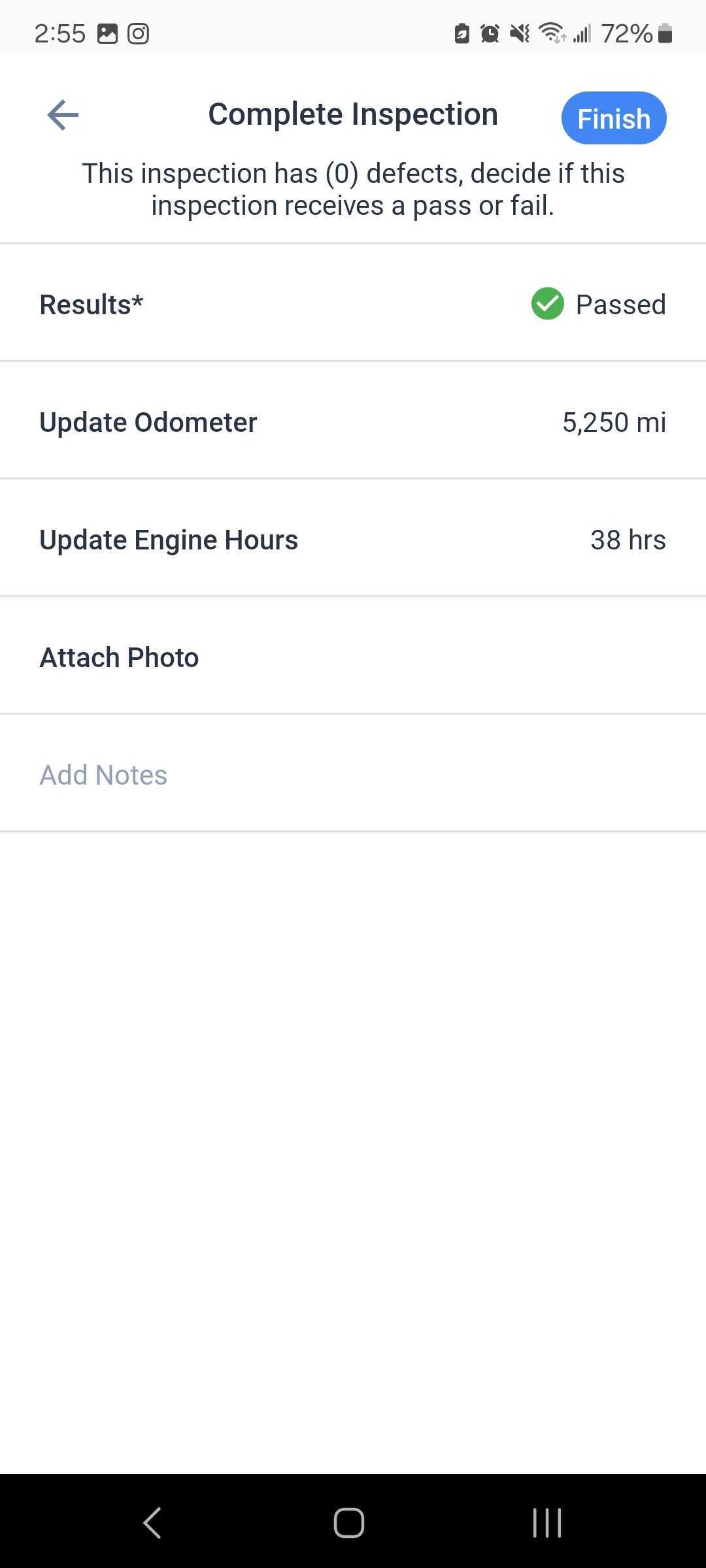The height and width of the screenshot is (1568, 706).
Task: Tap the alarm clock status icon
Action: pos(490,33)
